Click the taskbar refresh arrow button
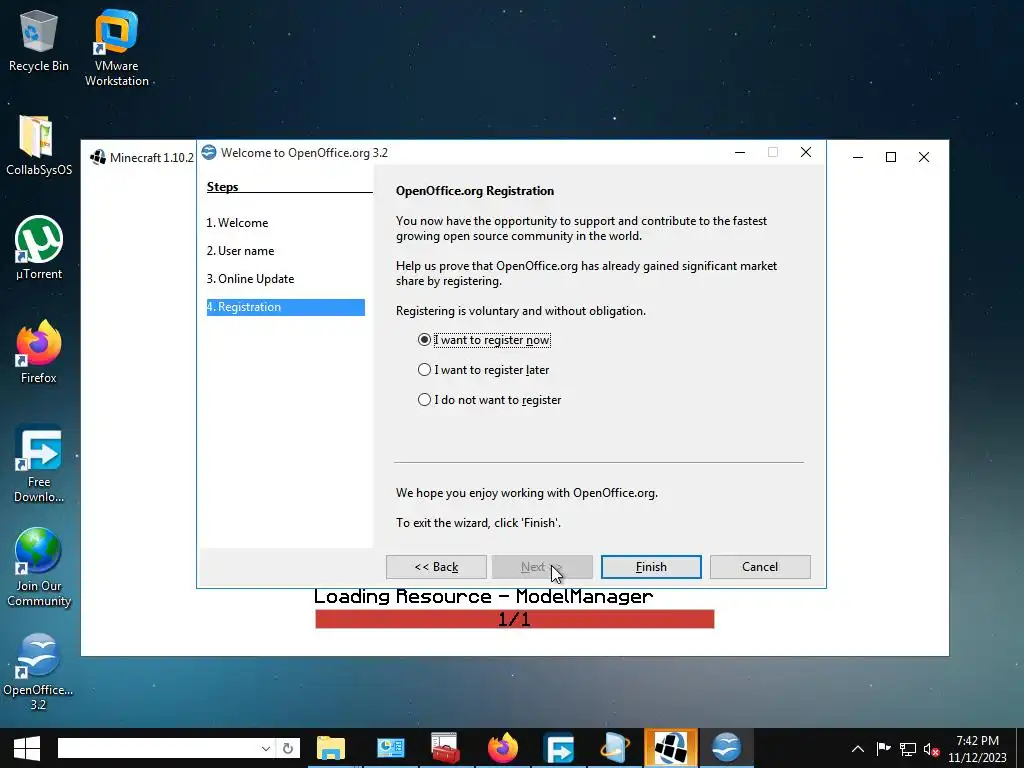 pyautogui.click(x=287, y=748)
